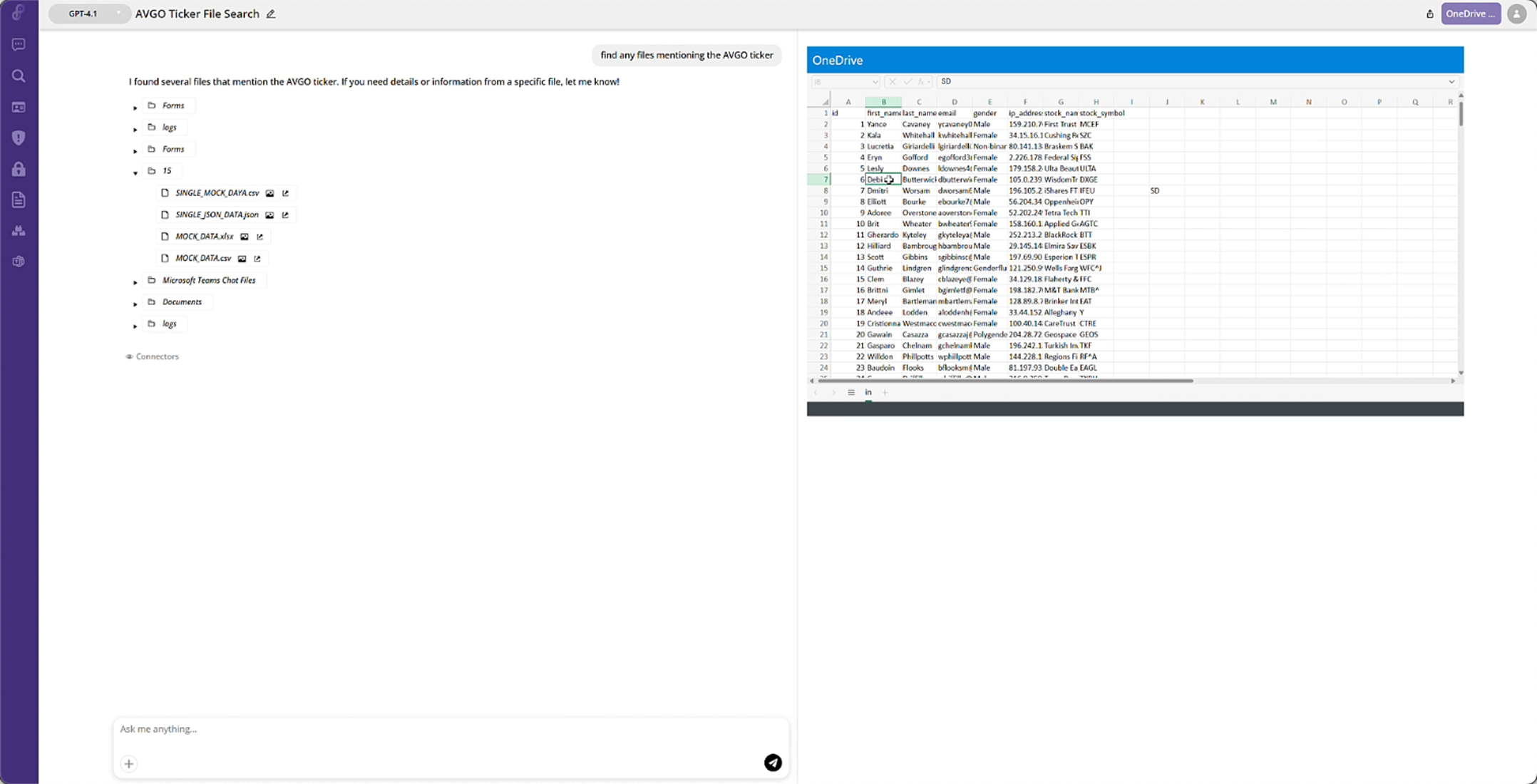
Task: Click the spreadsheet horizontal scrollbar
Action: [x=1005, y=381]
